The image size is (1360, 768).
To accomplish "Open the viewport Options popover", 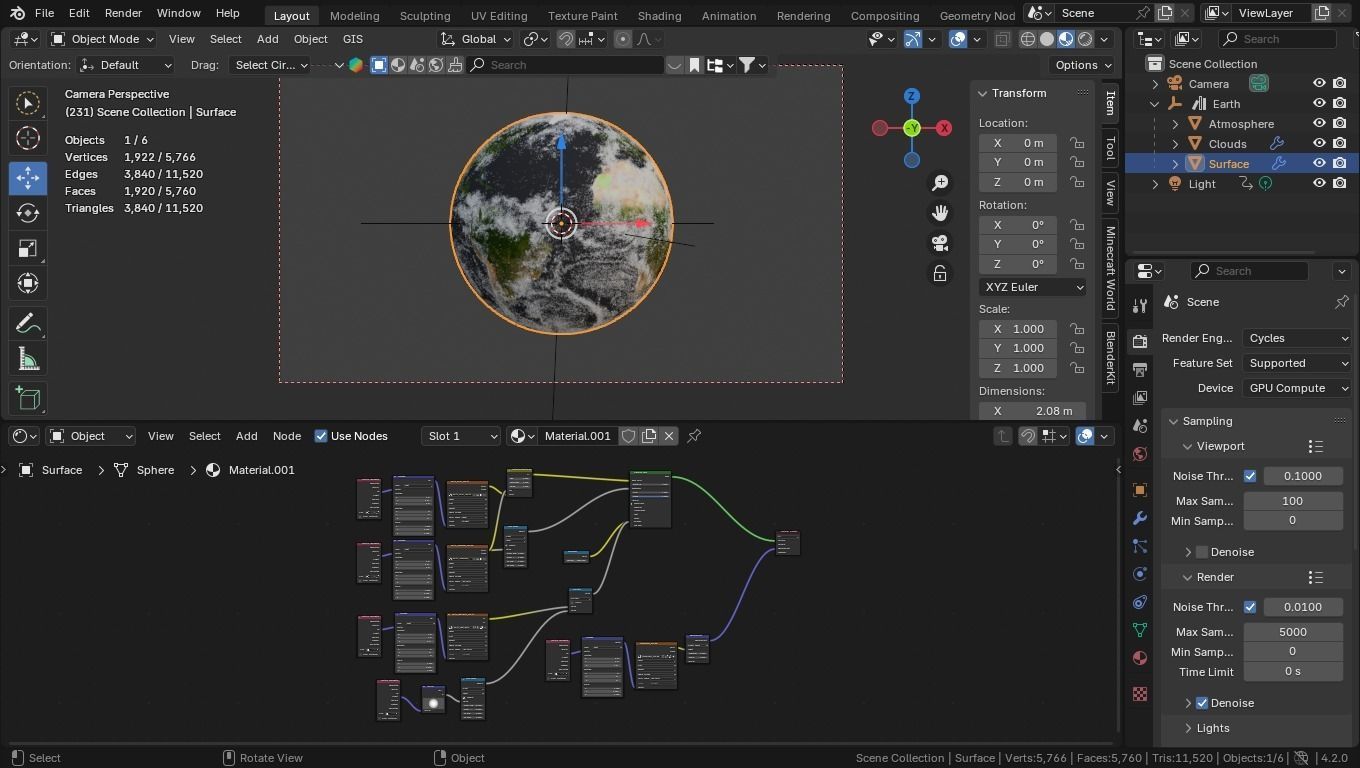I will [1084, 65].
